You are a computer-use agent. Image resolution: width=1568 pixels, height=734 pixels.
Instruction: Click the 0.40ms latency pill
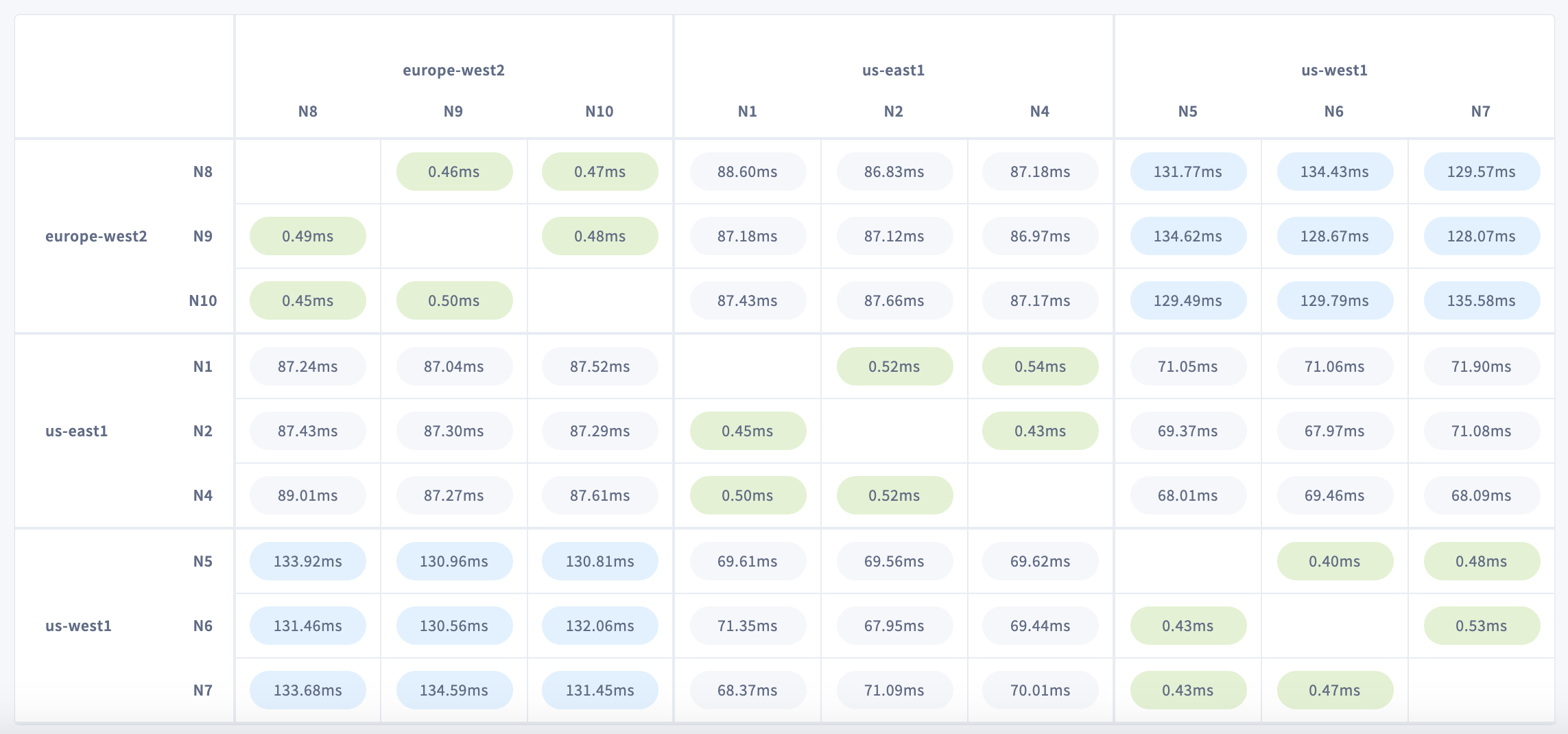[x=1334, y=561]
